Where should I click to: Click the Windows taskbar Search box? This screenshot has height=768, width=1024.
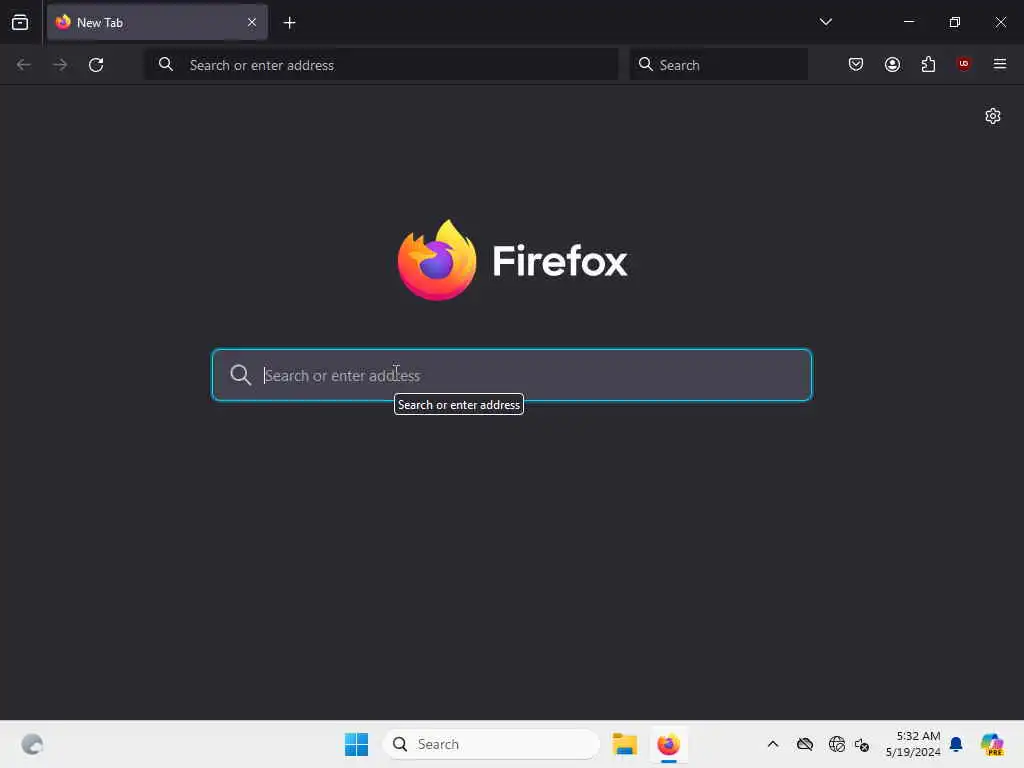(491, 744)
